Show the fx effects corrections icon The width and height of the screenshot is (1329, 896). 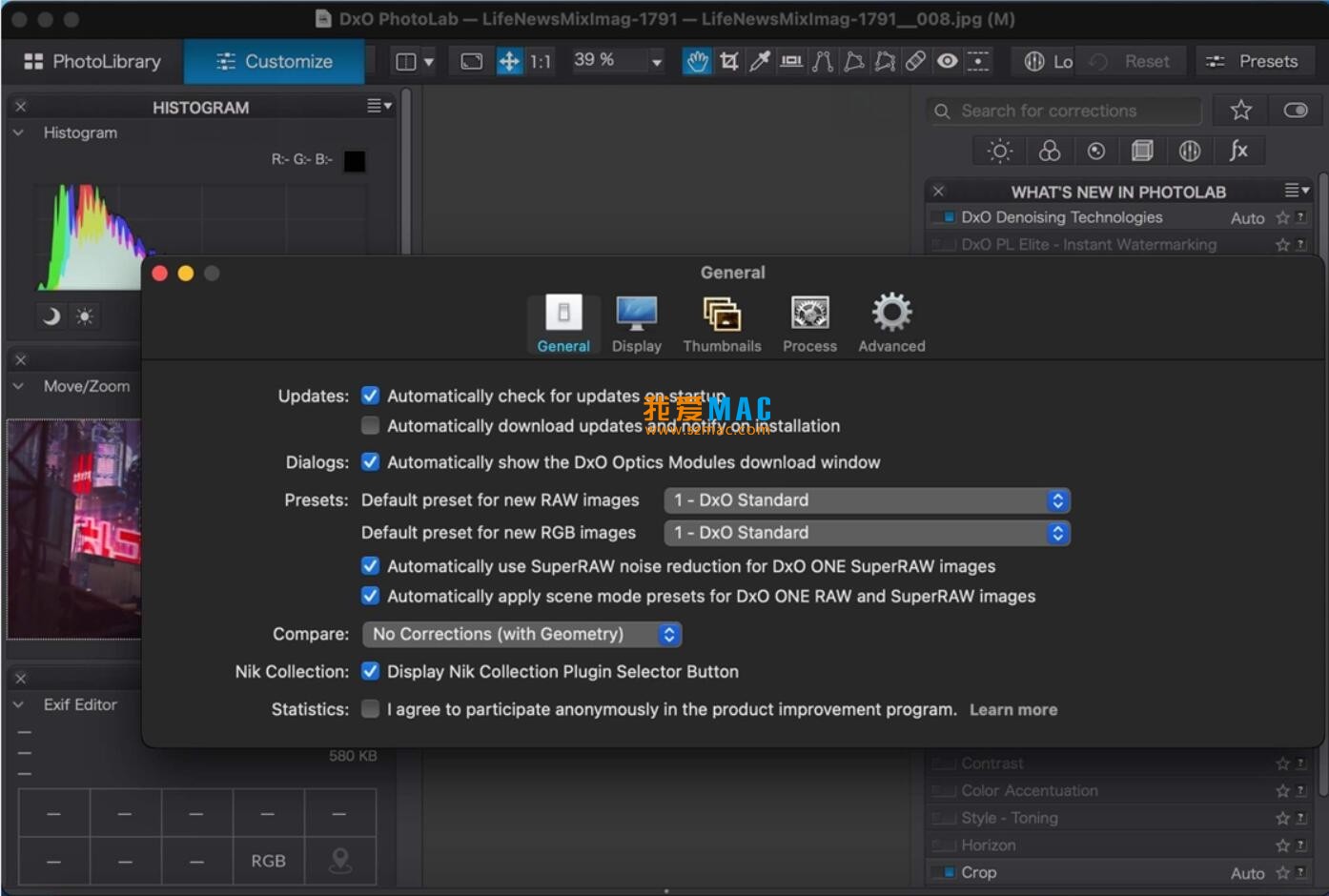pyautogui.click(x=1238, y=150)
